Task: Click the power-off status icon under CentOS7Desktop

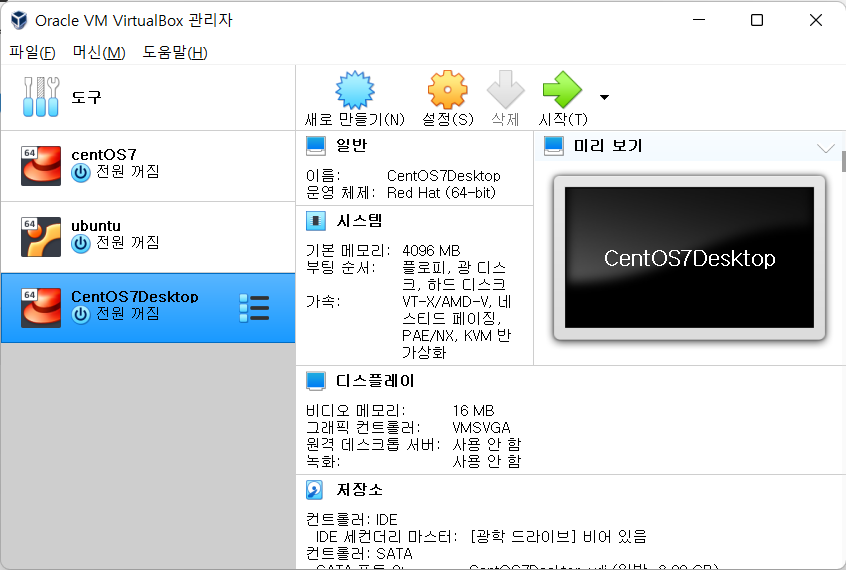Action: [81, 315]
